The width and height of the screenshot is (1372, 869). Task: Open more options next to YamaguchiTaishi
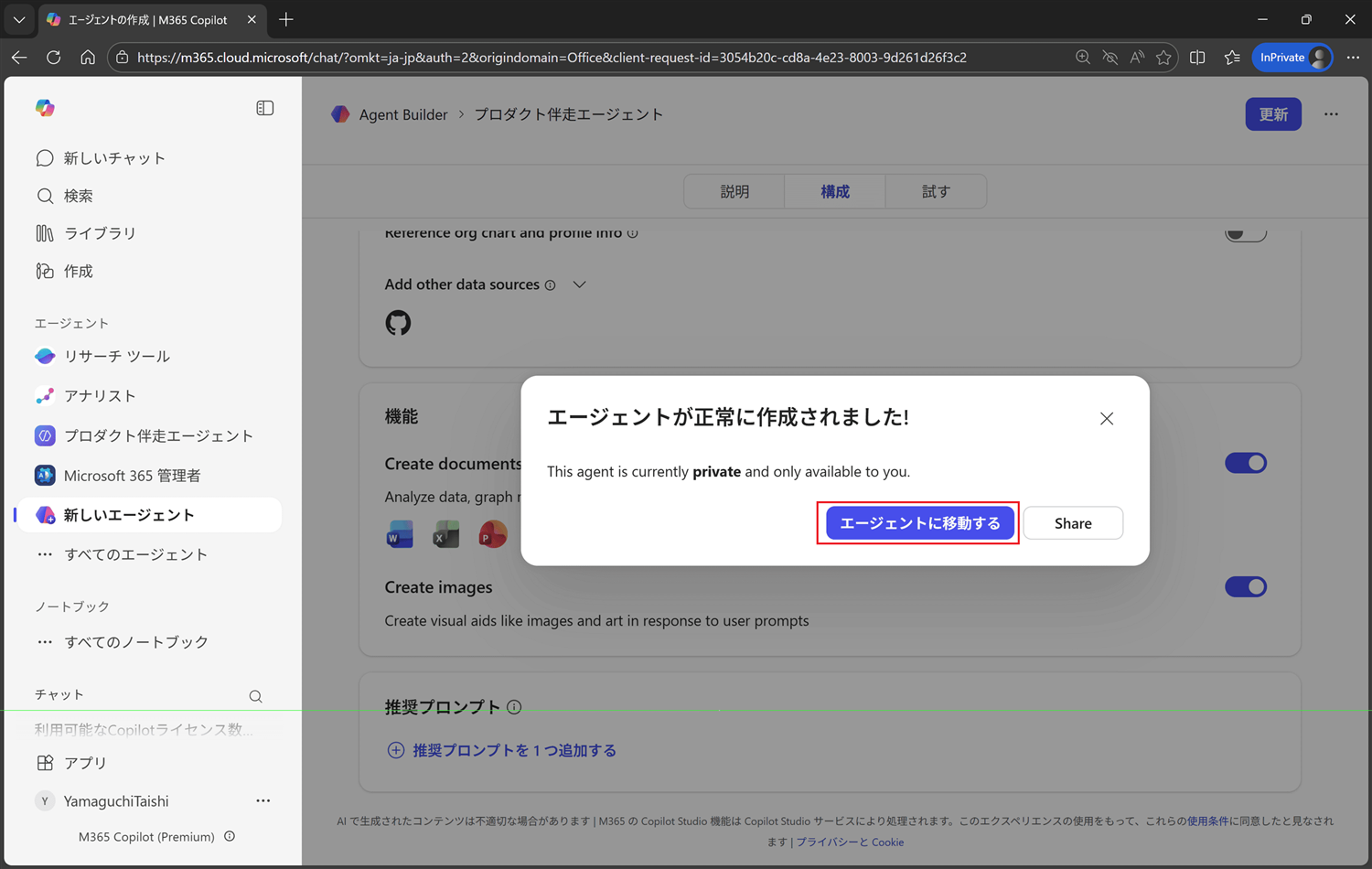263,801
